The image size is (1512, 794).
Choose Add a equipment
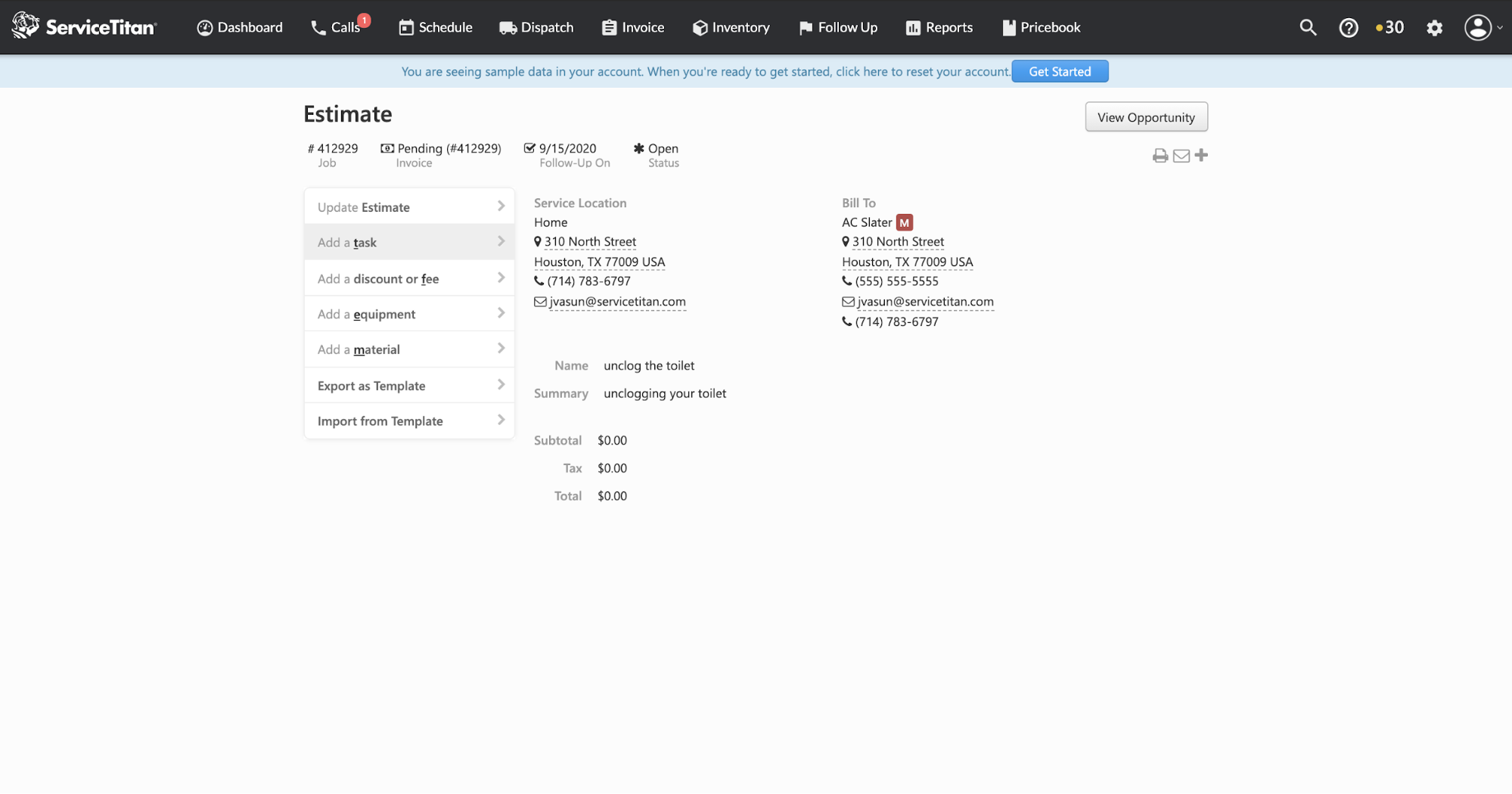[x=409, y=314]
